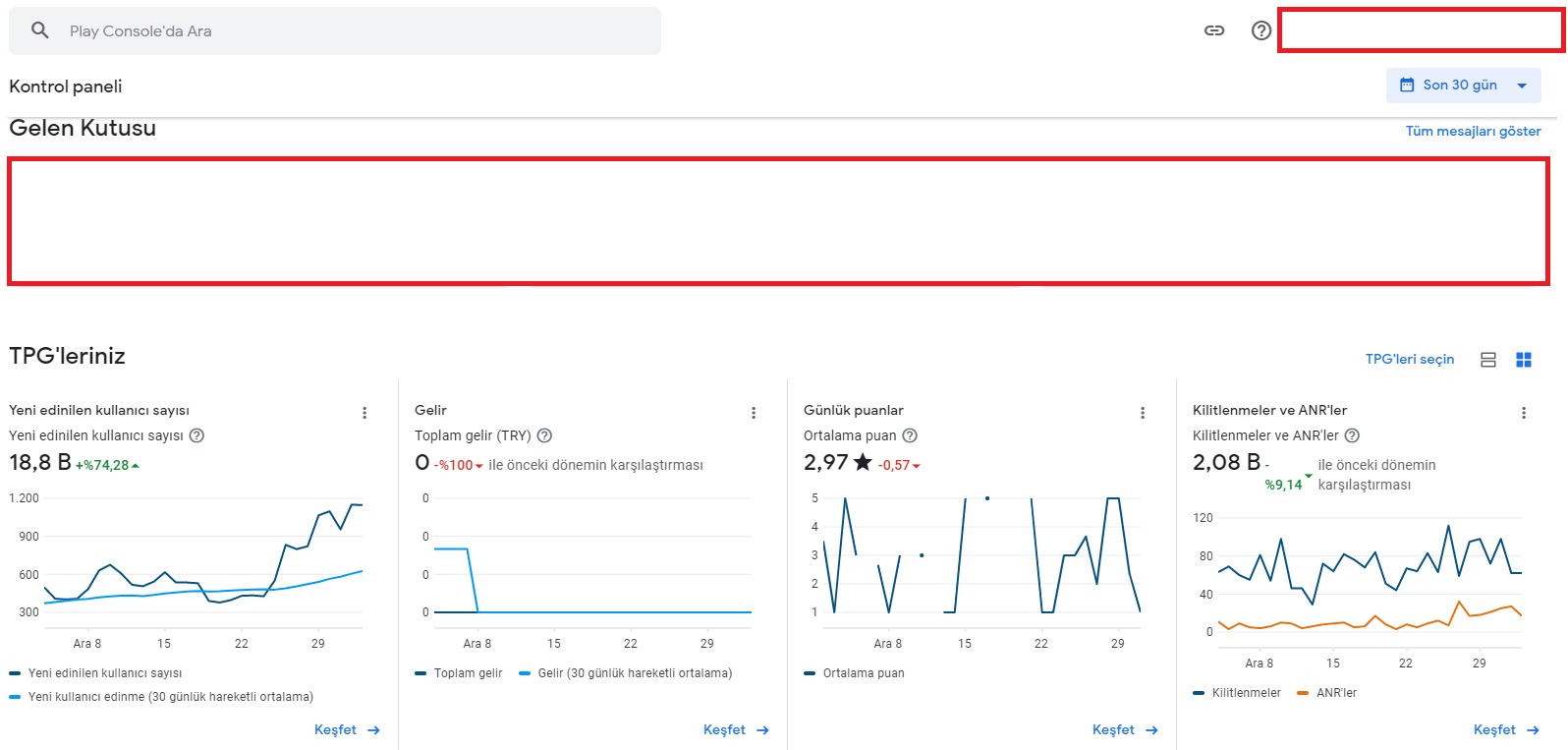Click the dropdown arrow next to Son 30 gün
Screen dimensions: 1568x750
tap(1522, 86)
